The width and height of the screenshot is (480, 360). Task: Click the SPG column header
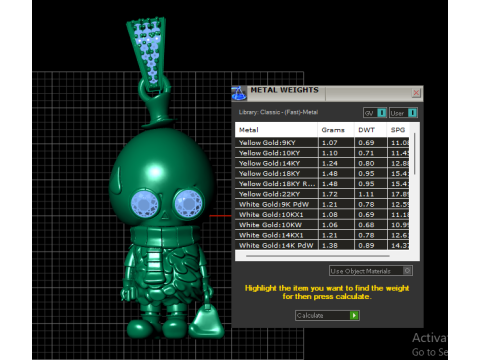click(x=398, y=130)
